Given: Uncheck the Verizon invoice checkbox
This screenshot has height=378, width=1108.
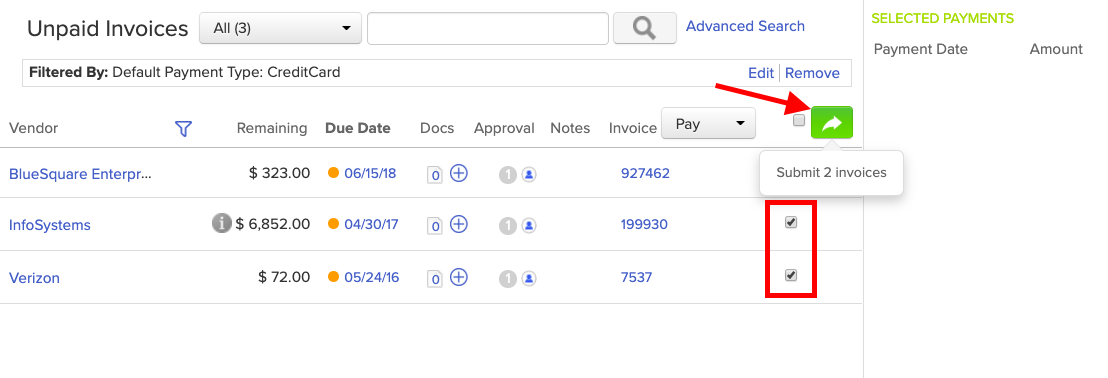Looking at the screenshot, I should click(x=791, y=276).
